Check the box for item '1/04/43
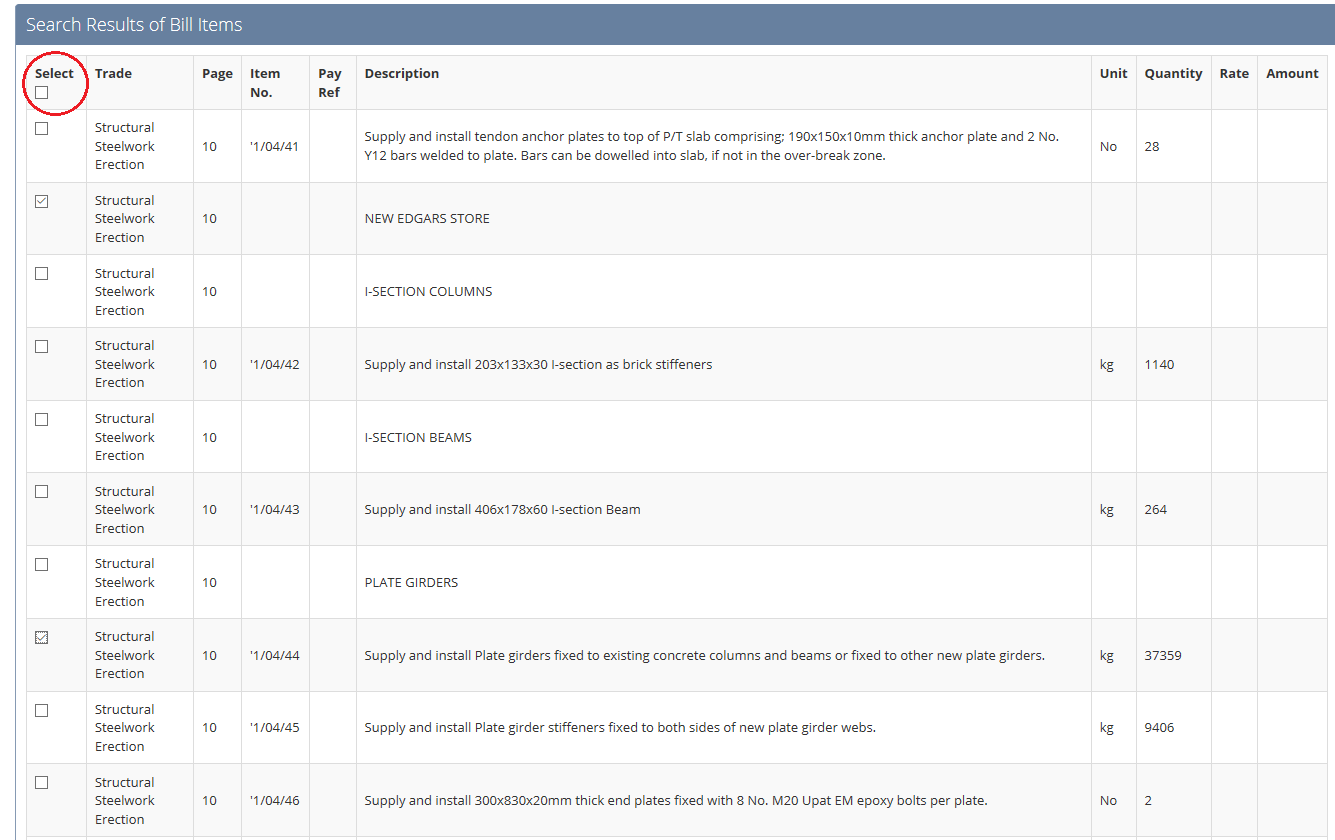Screen dimensions: 1335x840 click(x=41, y=491)
